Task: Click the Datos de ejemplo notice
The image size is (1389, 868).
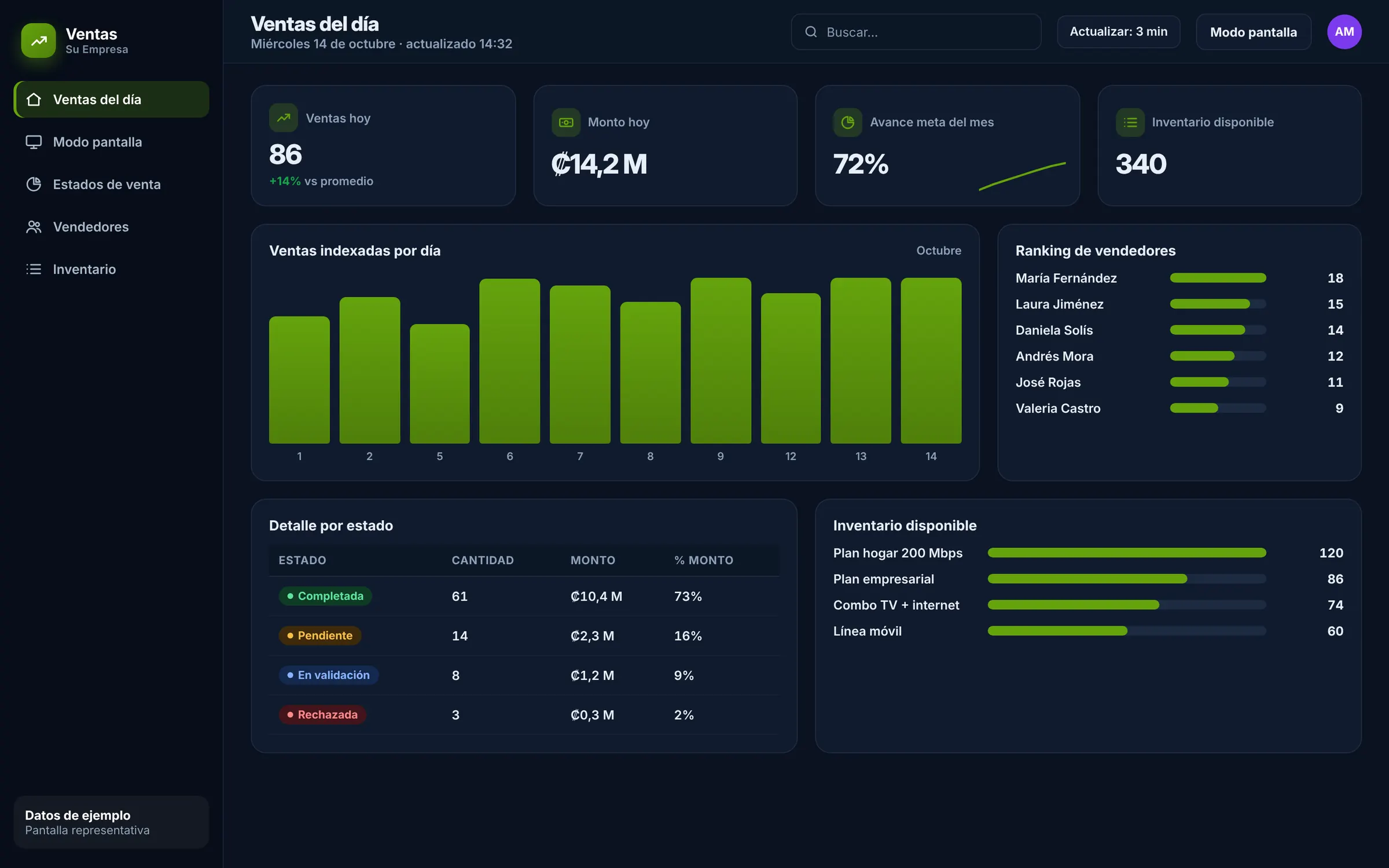Action: tap(111, 822)
